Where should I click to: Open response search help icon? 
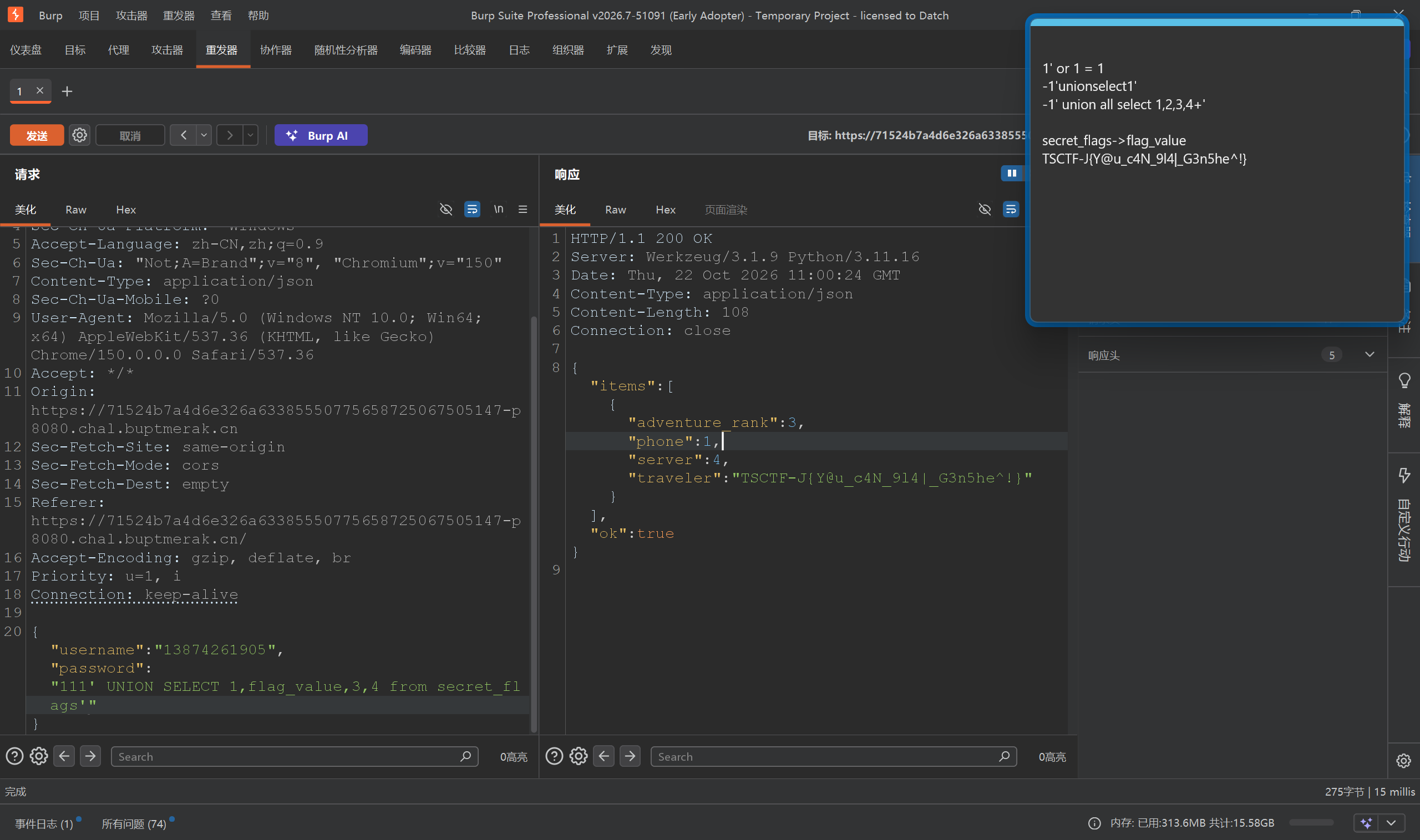pyautogui.click(x=554, y=756)
